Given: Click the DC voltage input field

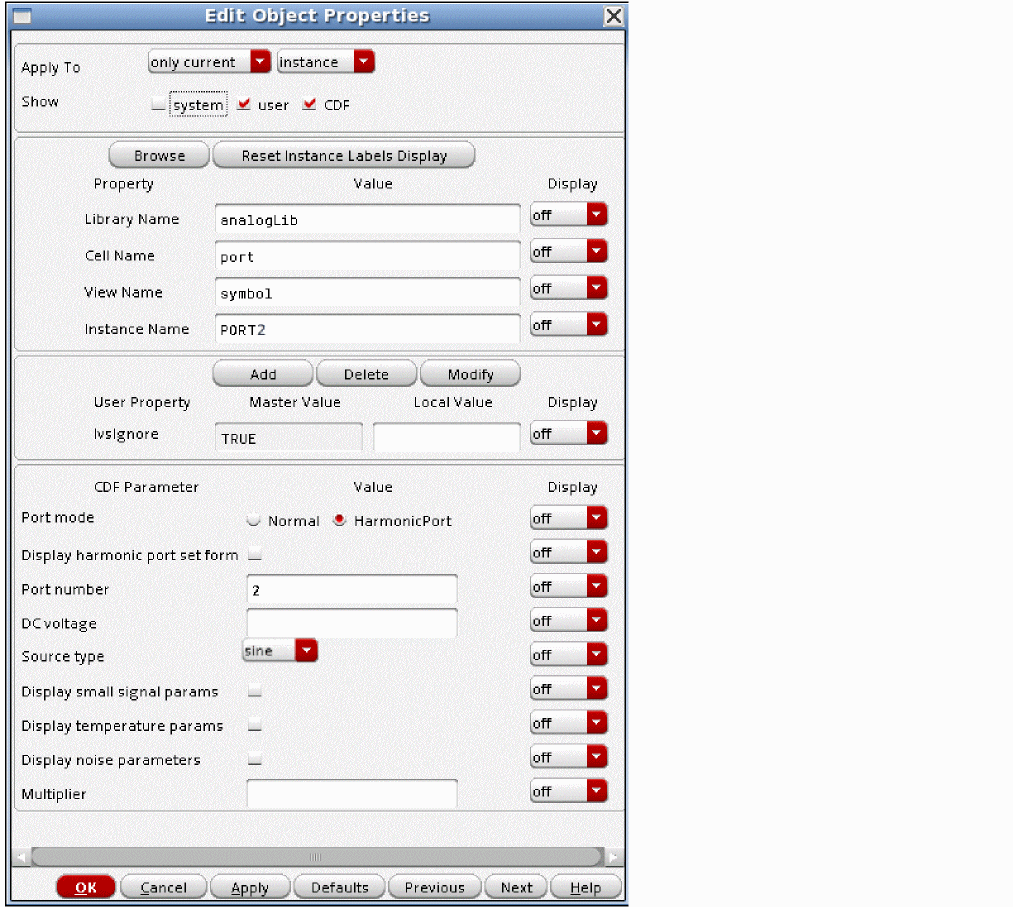Looking at the screenshot, I should point(351,623).
